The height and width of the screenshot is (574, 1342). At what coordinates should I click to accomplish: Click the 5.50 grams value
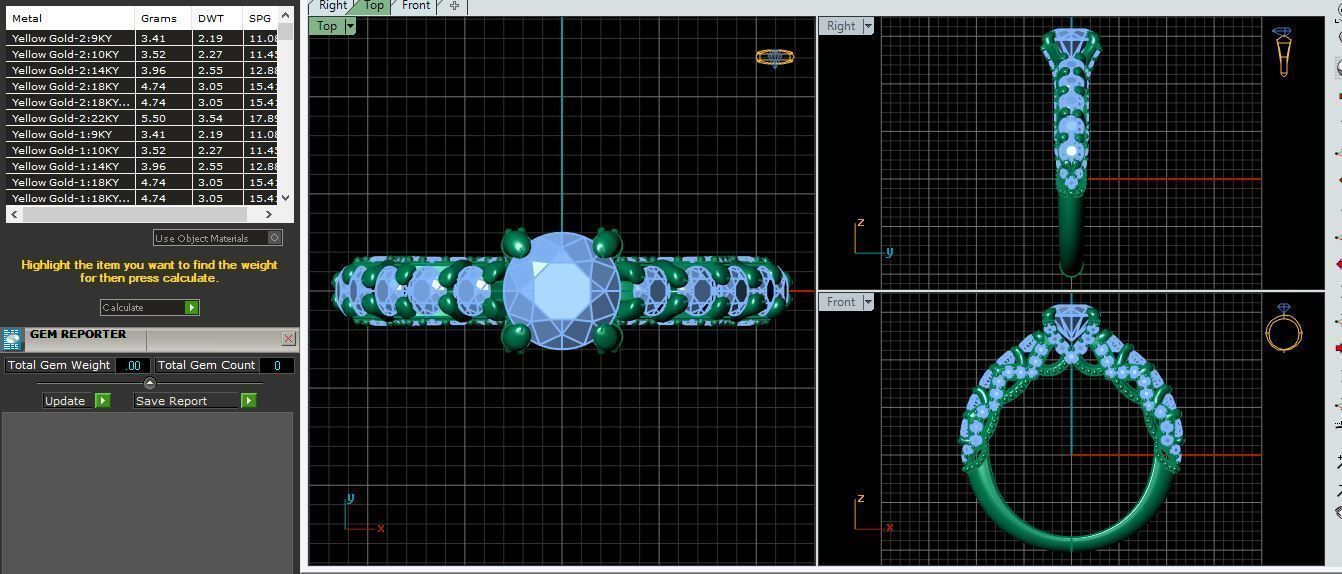[153, 118]
